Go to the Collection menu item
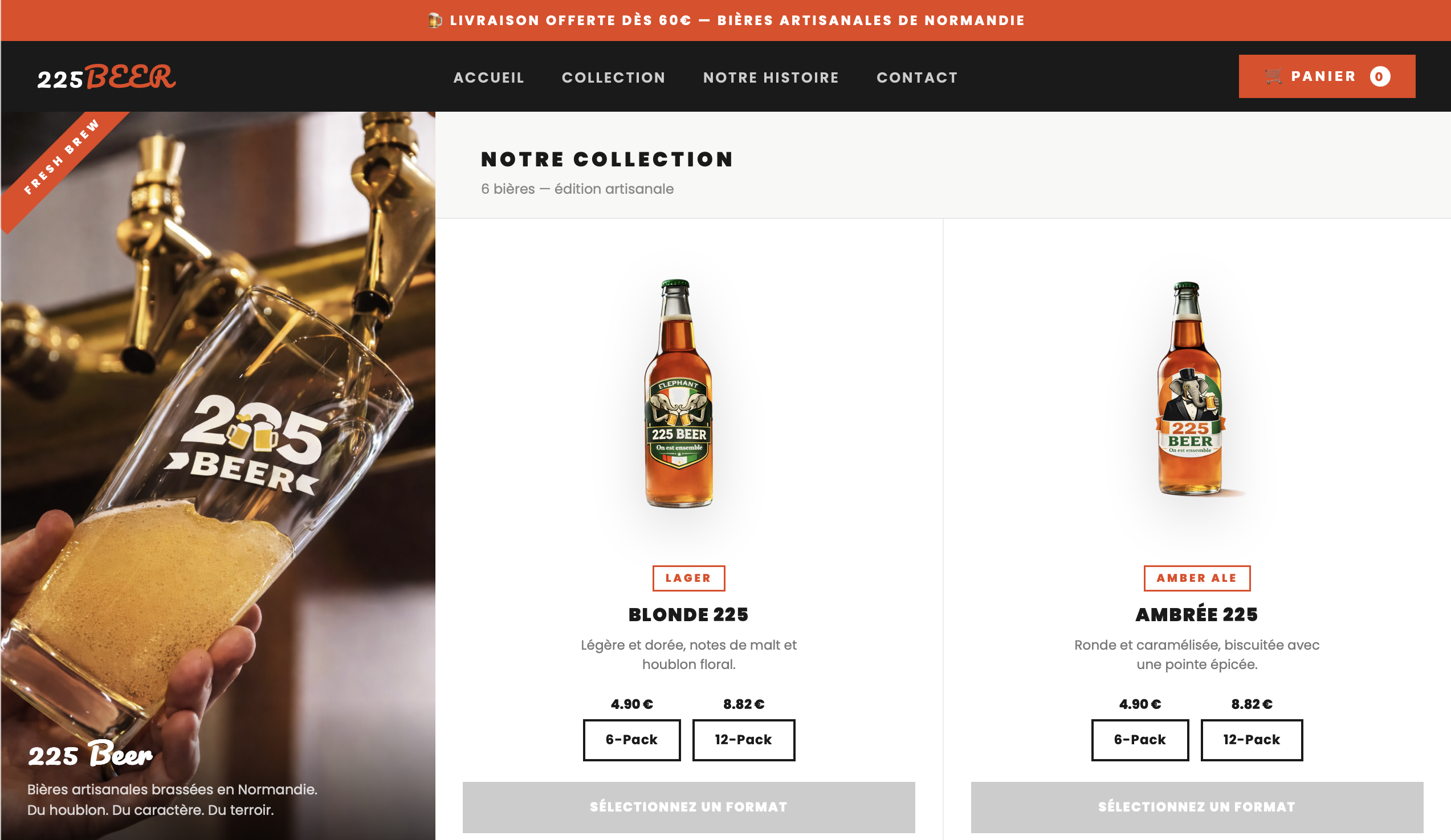Image resolution: width=1451 pixels, height=840 pixels. 613,78
